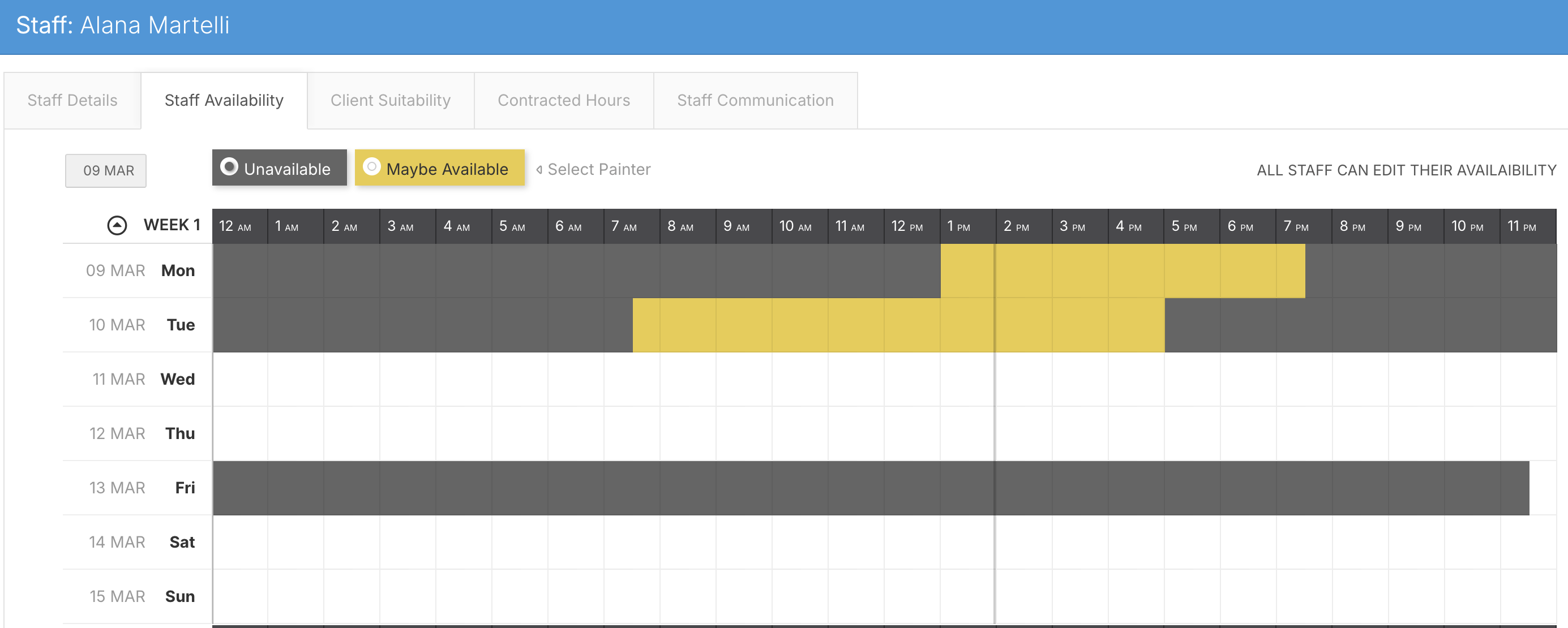Click Monday's yellow maybe-available block
Image resolution: width=1568 pixels, height=628 pixels.
coord(1123,271)
